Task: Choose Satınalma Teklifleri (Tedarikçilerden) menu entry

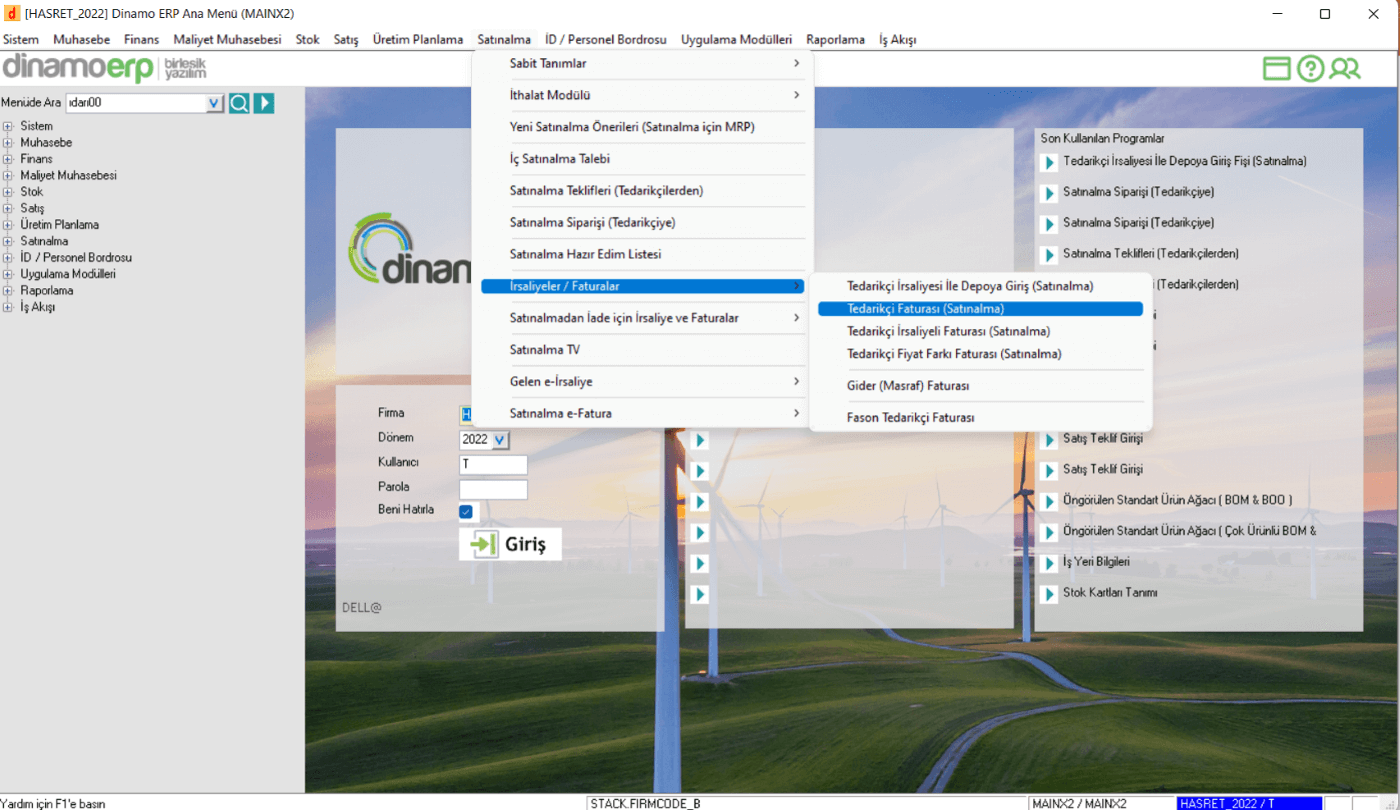Action: [x=643, y=191]
